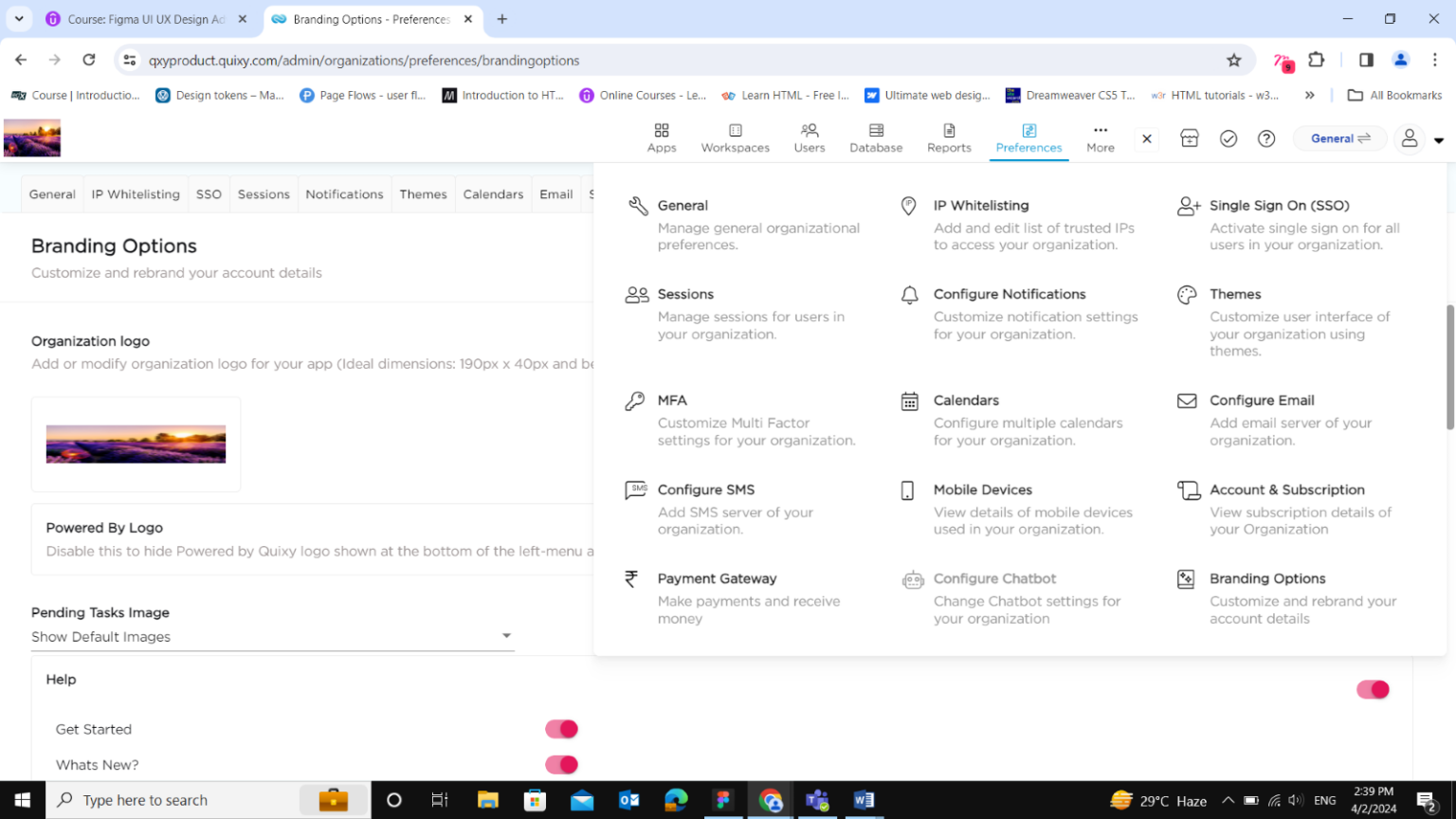Open the help question mark icon
Screen dimensions: 1456x819
pos(1266,138)
